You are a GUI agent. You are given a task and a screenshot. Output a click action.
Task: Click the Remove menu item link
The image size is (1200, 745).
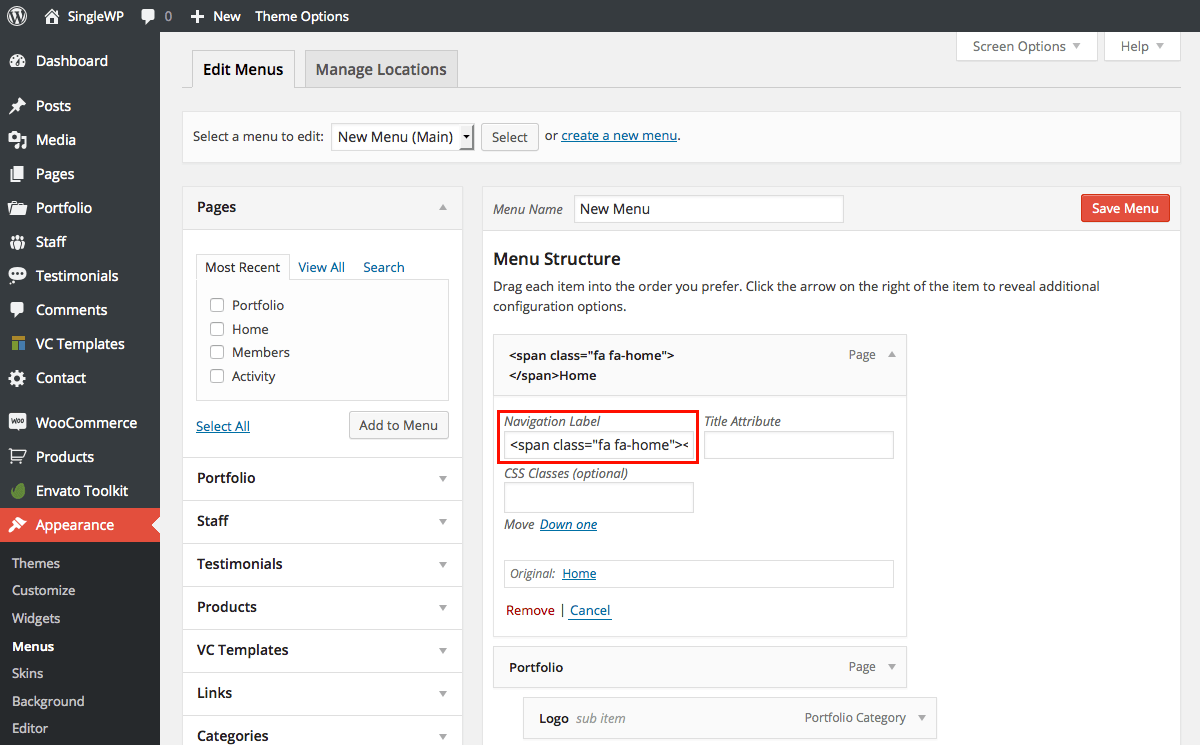click(530, 610)
